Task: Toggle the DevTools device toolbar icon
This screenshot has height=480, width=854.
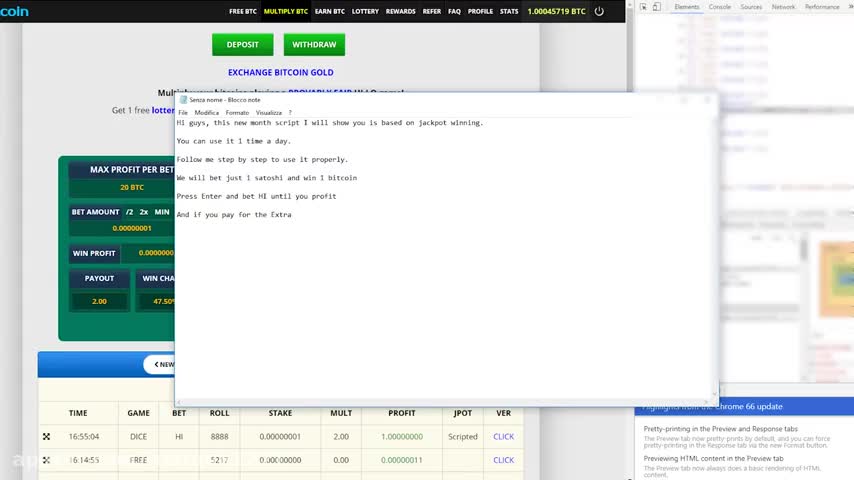Action: pos(657,8)
